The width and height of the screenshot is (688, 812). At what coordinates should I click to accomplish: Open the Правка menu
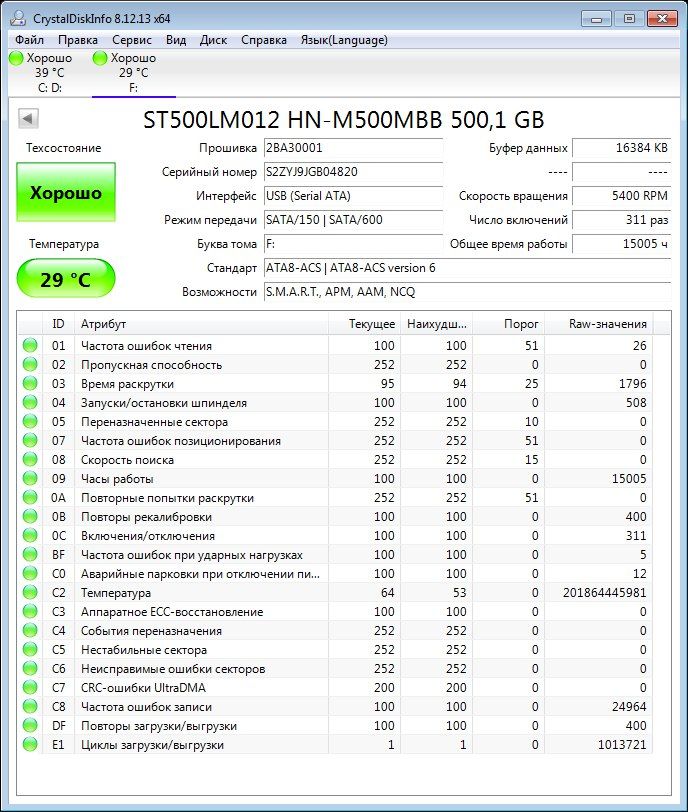pyautogui.click(x=78, y=40)
